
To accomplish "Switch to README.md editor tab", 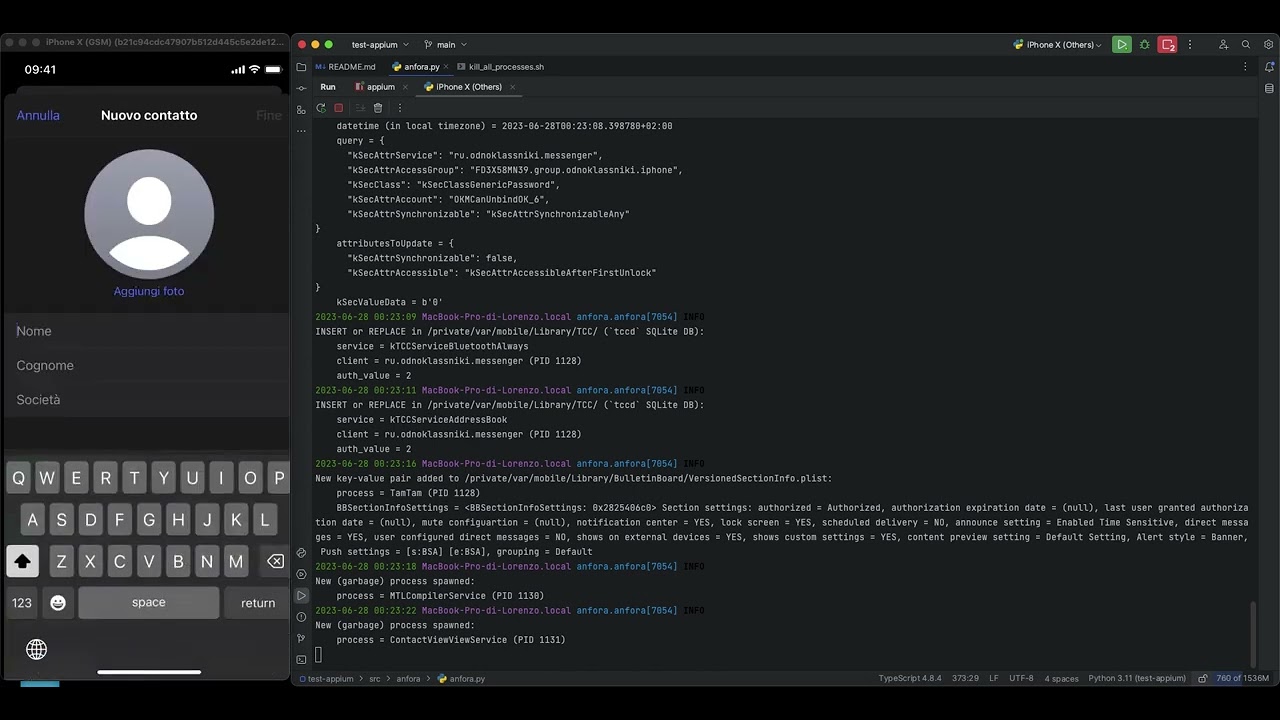I will (345, 67).
